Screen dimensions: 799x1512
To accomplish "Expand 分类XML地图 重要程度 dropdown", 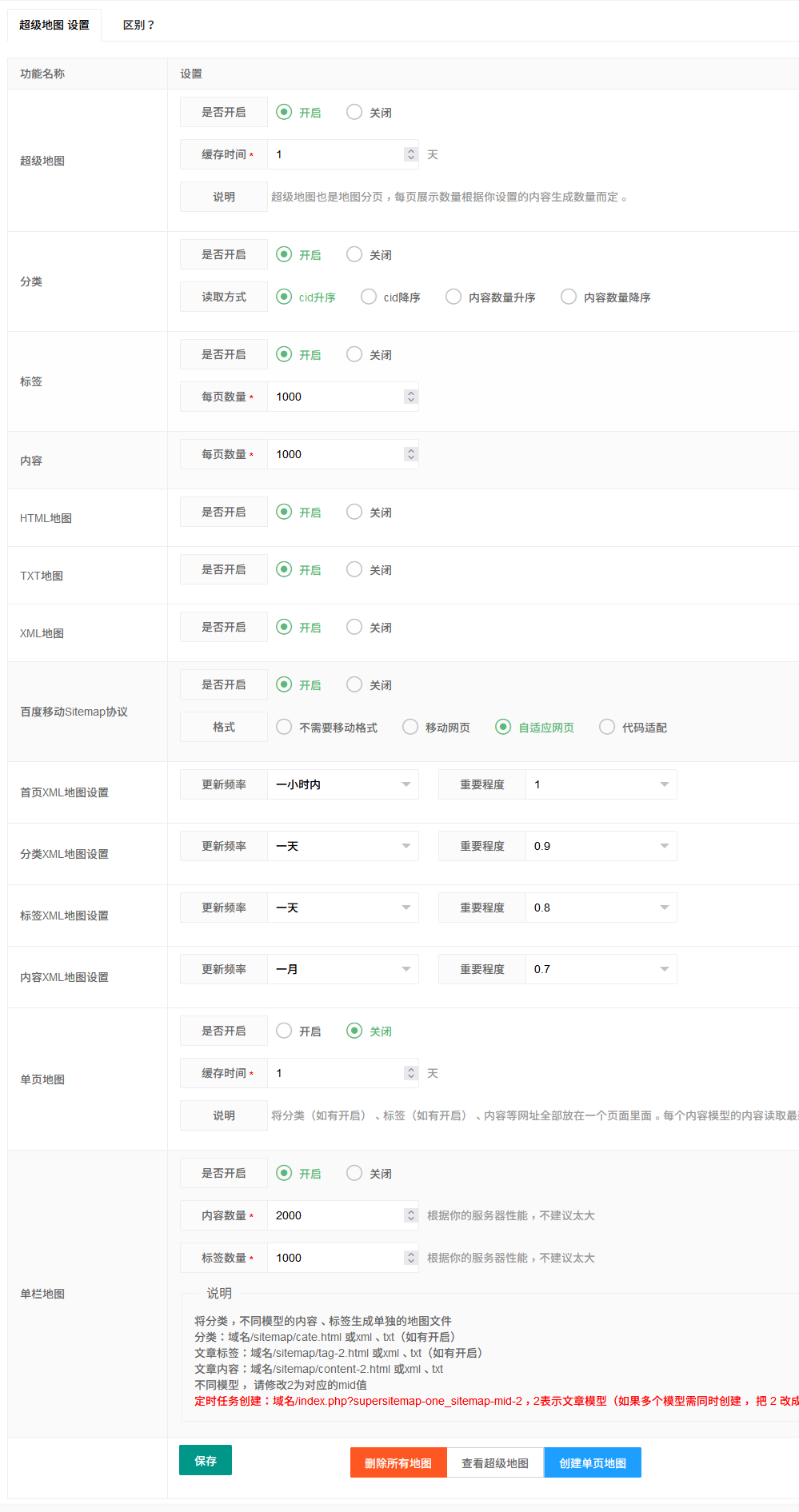I will click(601, 846).
